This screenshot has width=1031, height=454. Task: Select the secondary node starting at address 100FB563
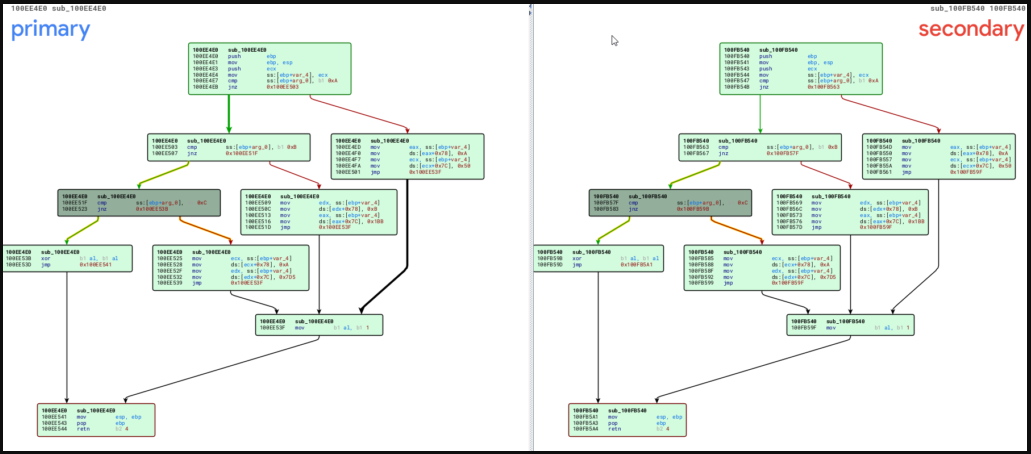coord(761,147)
